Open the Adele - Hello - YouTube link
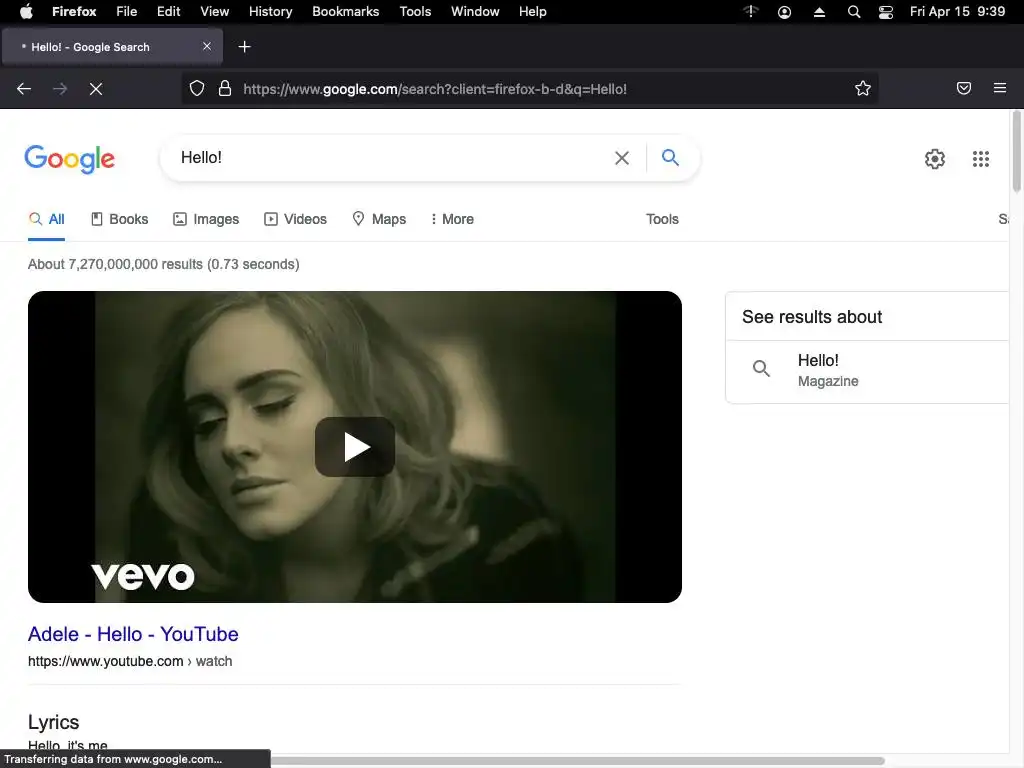 coord(133,634)
